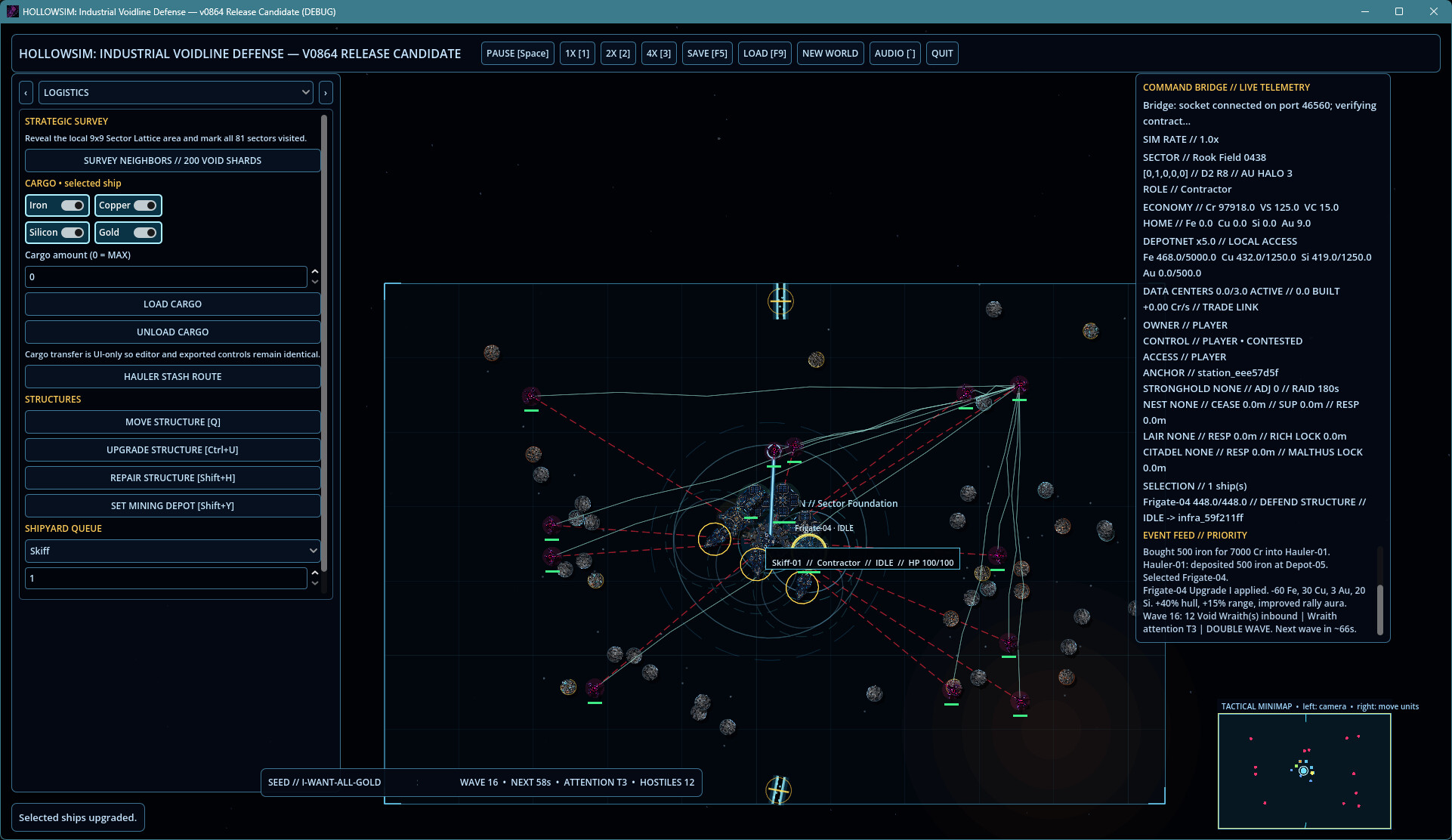Image resolution: width=1452 pixels, height=840 pixels.
Task: Click MOVE STRUCTURE [Q]
Action: [x=173, y=422]
